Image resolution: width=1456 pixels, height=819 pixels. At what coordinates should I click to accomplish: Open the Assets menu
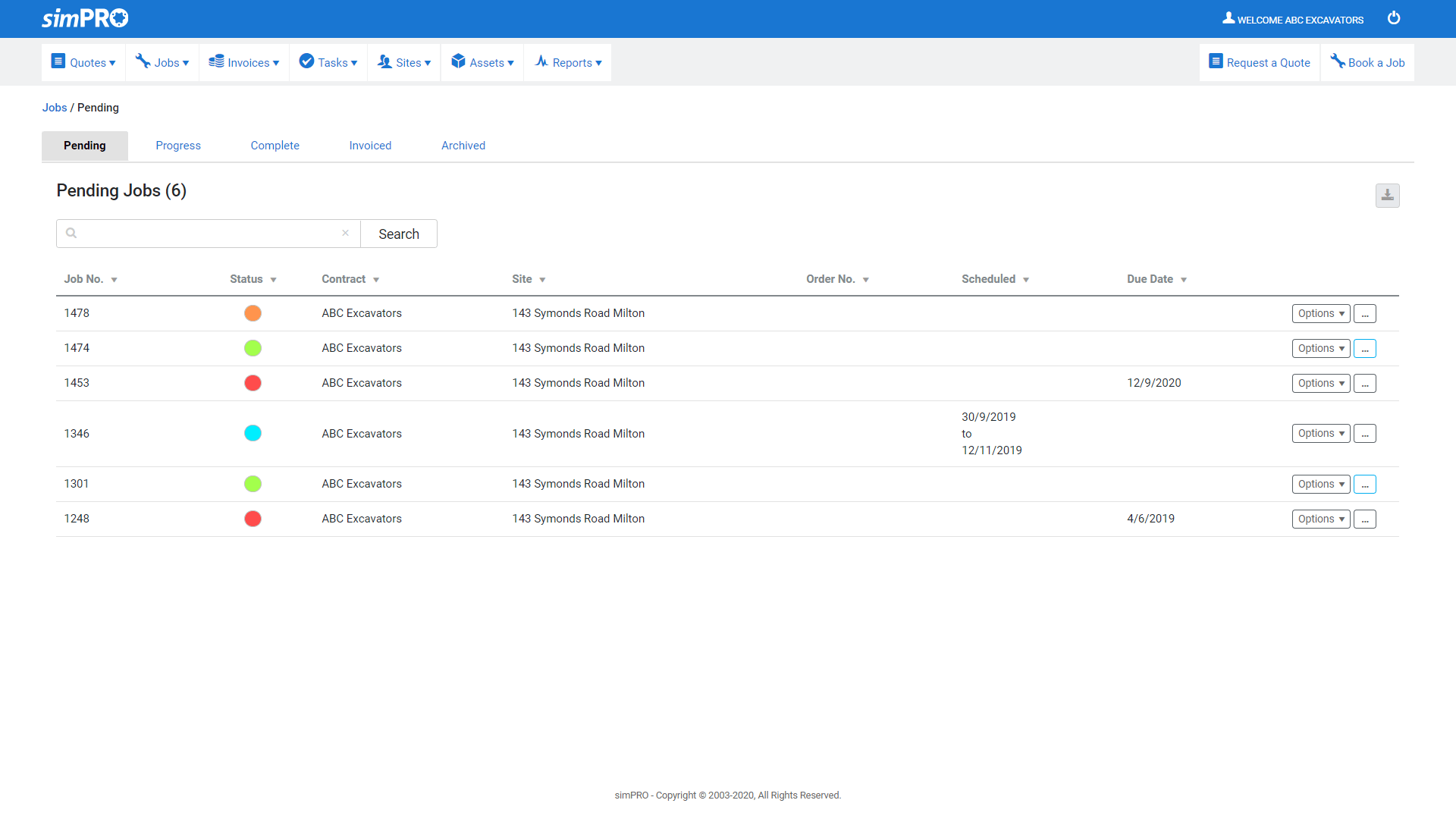pyautogui.click(x=482, y=62)
